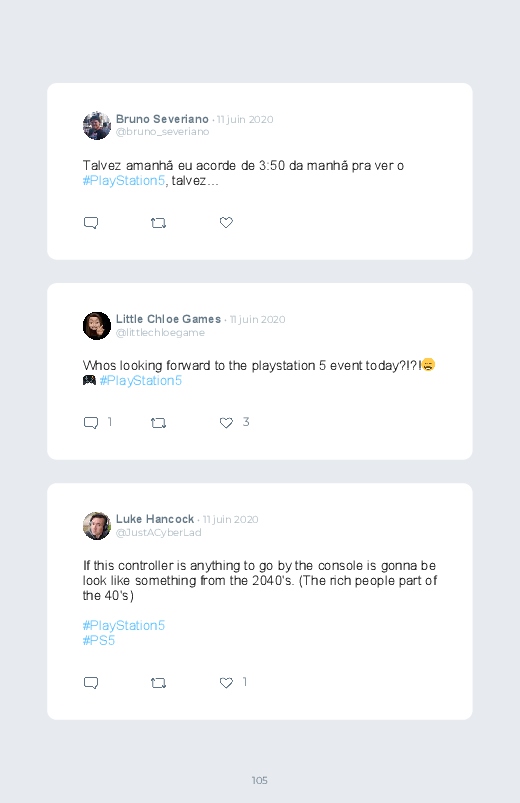Open Luke Hancock's profile photo
This screenshot has height=803, width=520.
pos(97,525)
